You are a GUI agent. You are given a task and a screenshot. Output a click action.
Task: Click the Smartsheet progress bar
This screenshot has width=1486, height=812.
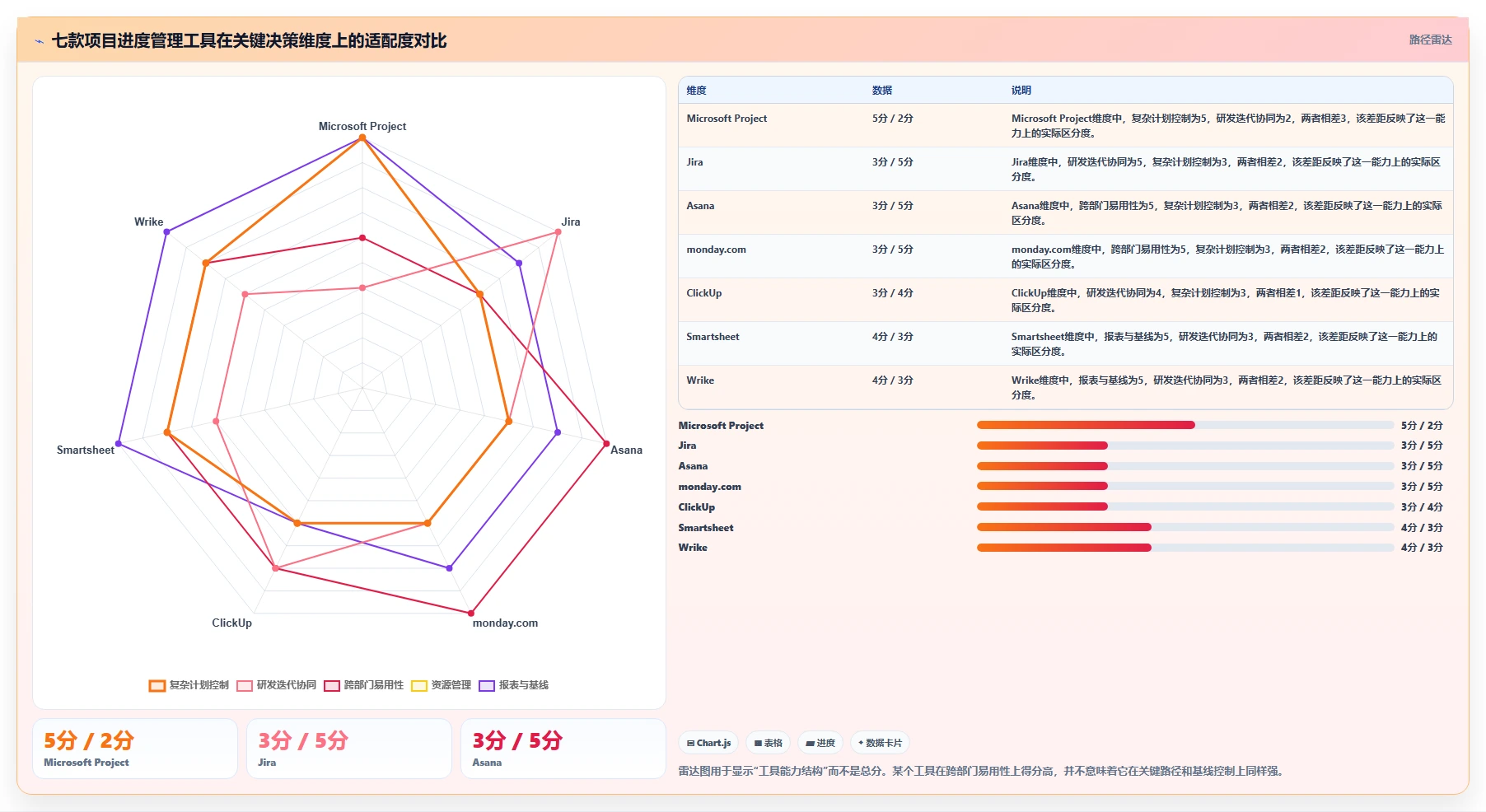[x=1185, y=527]
